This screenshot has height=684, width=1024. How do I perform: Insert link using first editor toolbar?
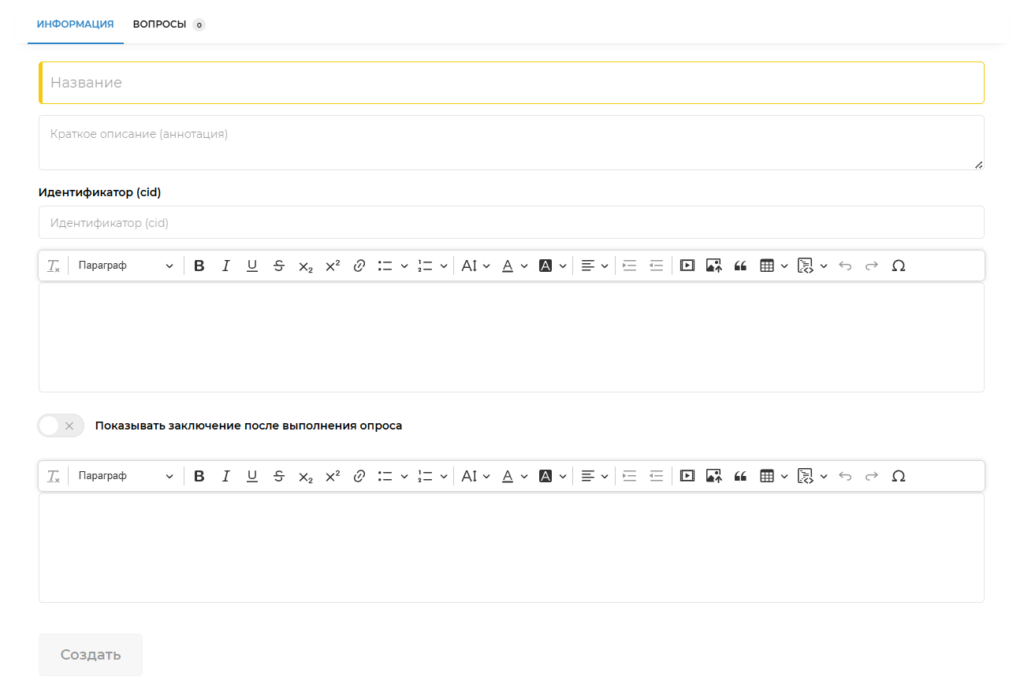[359, 266]
